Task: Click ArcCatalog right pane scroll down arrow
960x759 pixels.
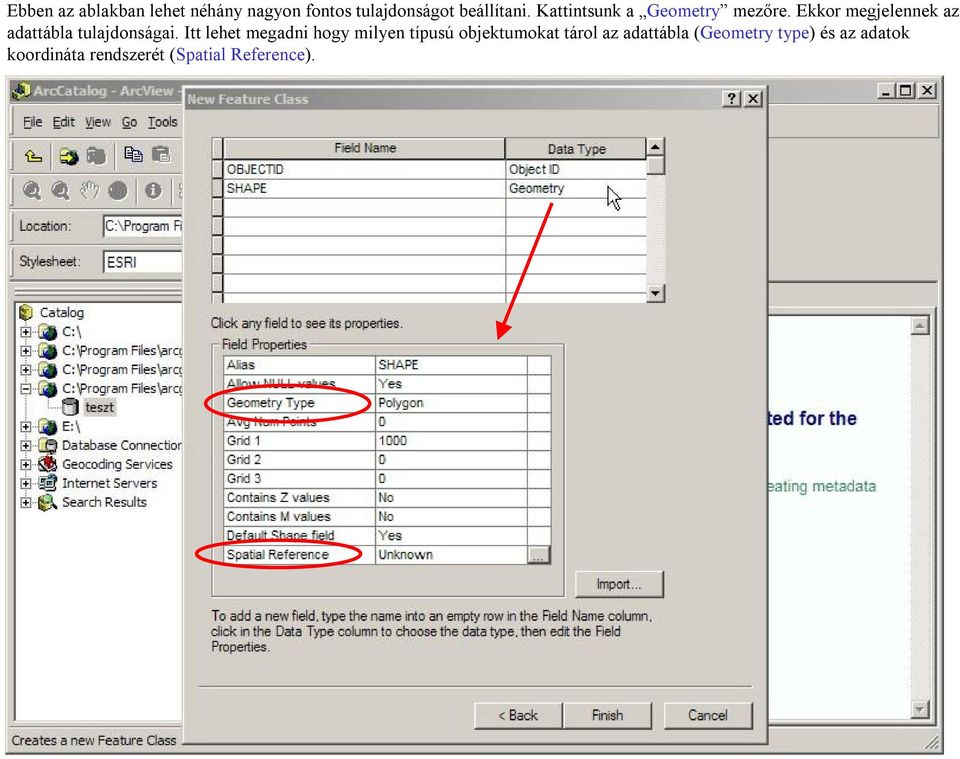Action: (x=920, y=709)
